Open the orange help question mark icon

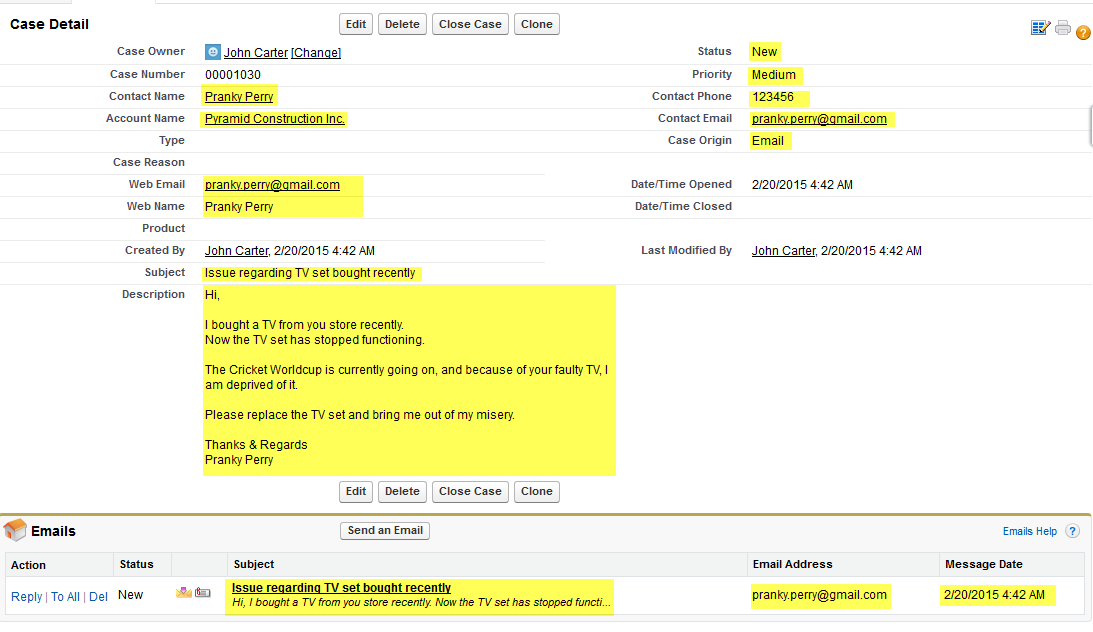1083,32
